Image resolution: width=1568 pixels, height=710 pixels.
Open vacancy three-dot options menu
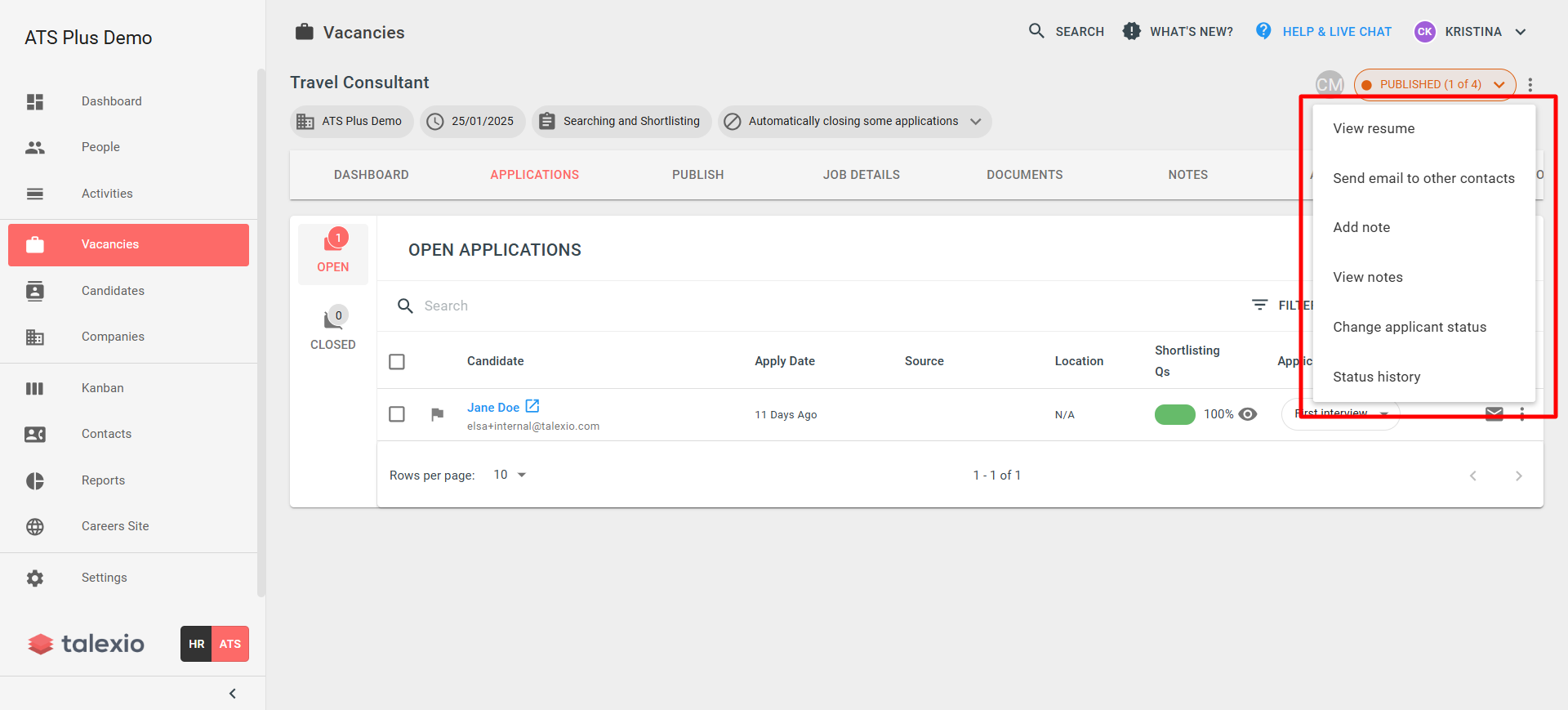click(1530, 84)
